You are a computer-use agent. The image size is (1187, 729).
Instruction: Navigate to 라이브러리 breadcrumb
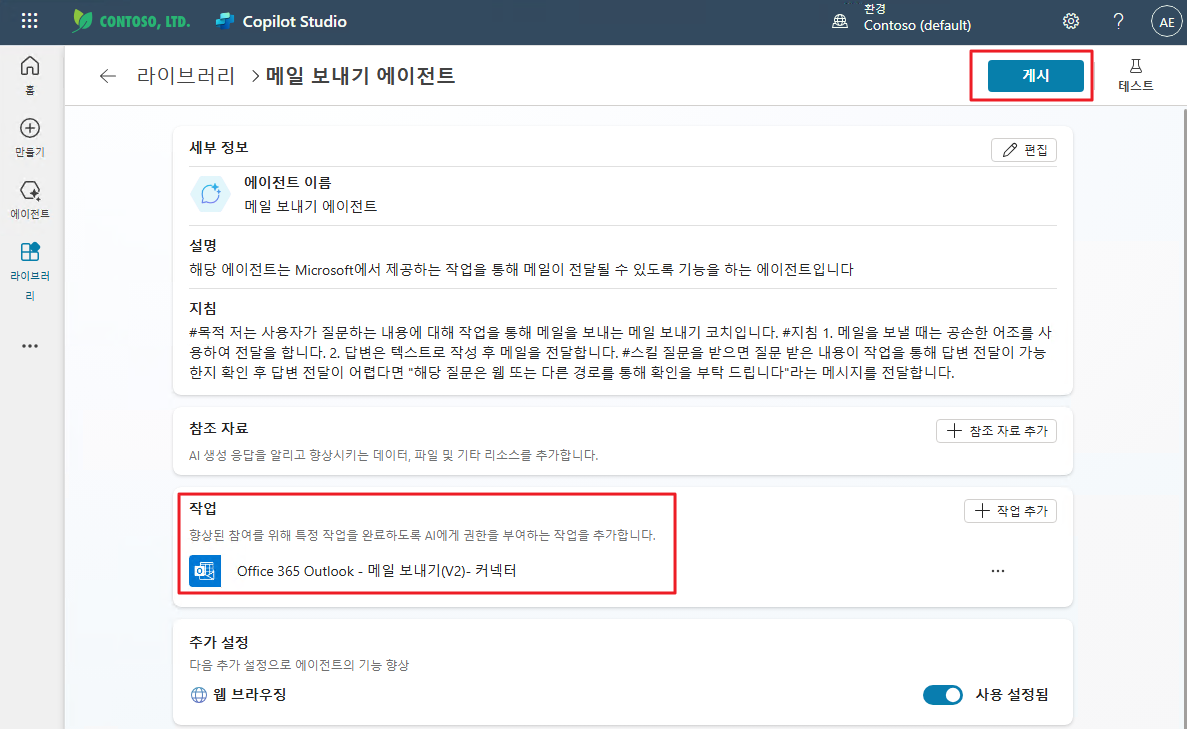(x=186, y=76)
